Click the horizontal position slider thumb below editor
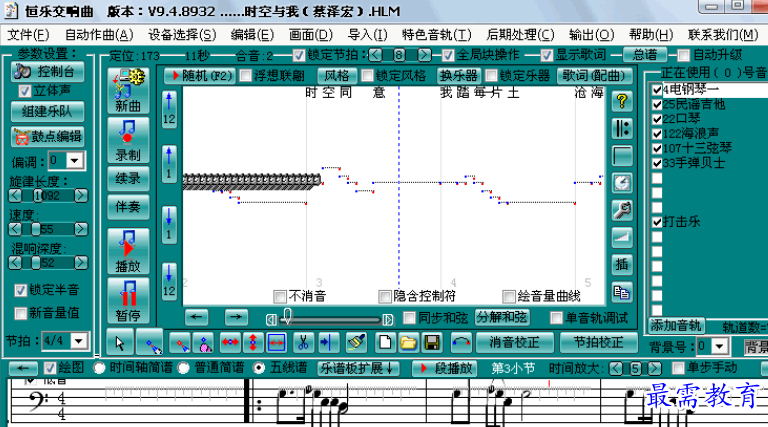 pos(288,317)
